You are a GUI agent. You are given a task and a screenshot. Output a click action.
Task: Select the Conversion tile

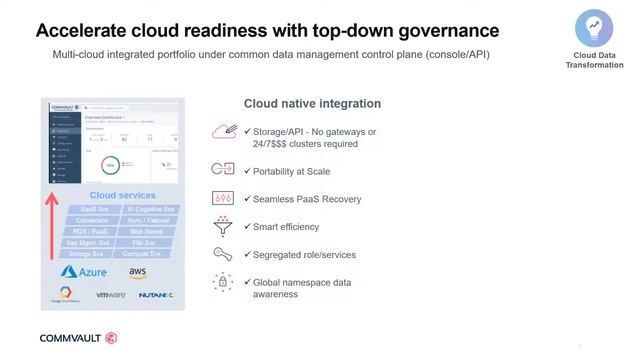pos(92,220)
